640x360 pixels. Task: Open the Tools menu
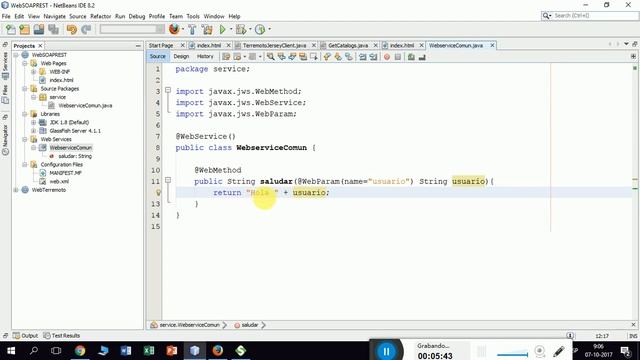point(193,16)
